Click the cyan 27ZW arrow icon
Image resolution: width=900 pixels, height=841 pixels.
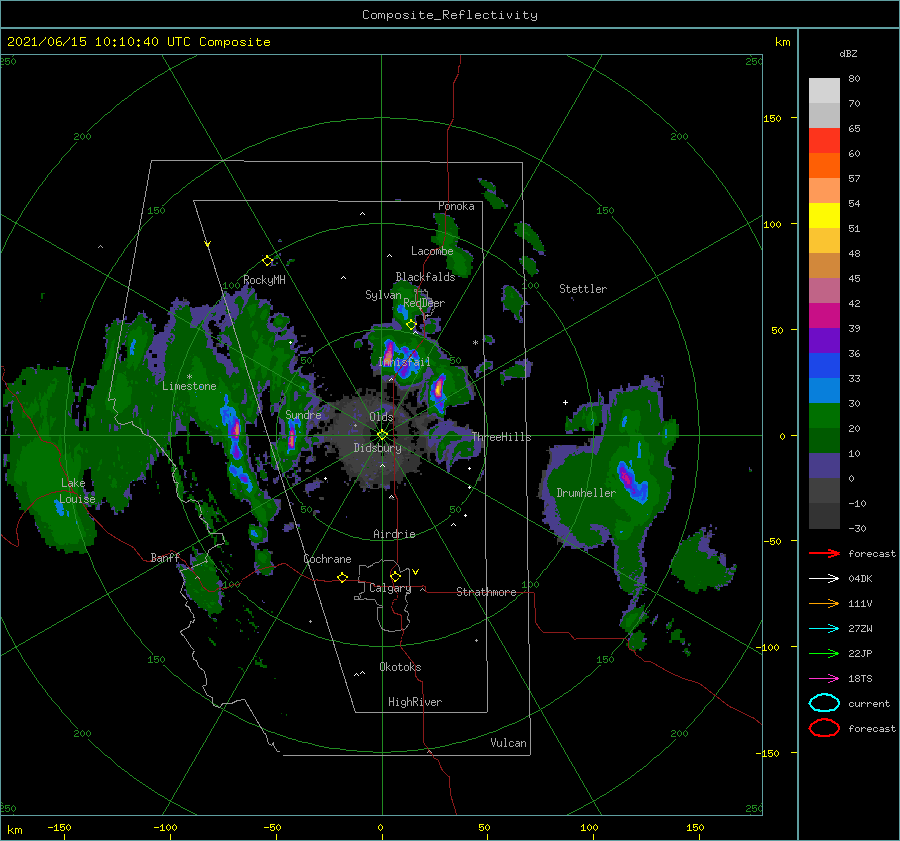click(x=824, y=628)
